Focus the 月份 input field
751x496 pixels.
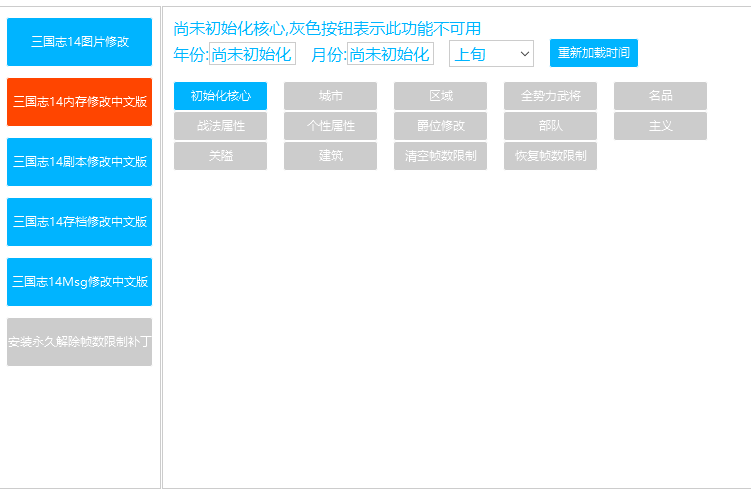click(x=390, y=54)
